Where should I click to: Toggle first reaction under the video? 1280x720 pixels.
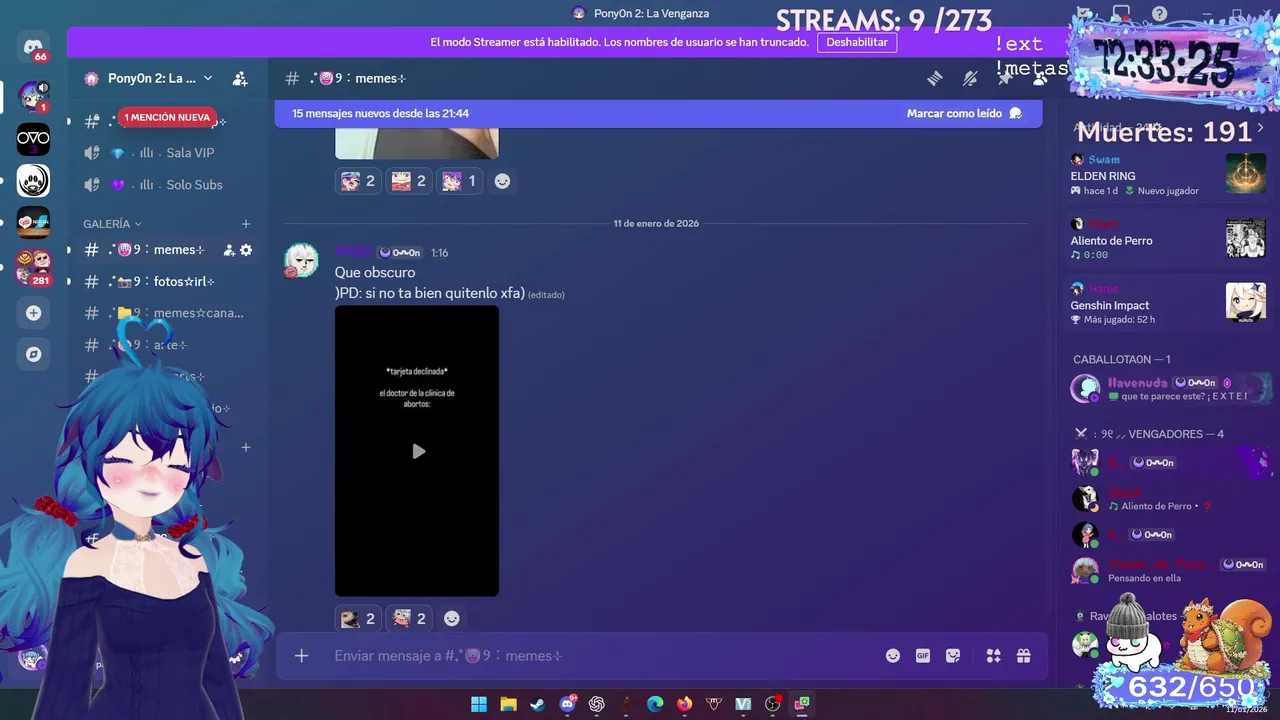(x=358, y=619)
